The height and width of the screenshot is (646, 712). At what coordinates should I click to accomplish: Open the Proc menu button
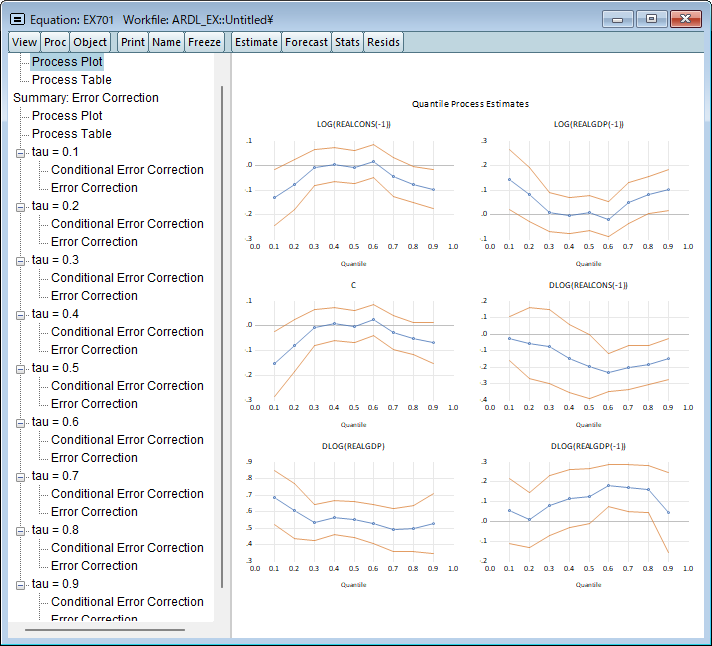coord(55,42)
